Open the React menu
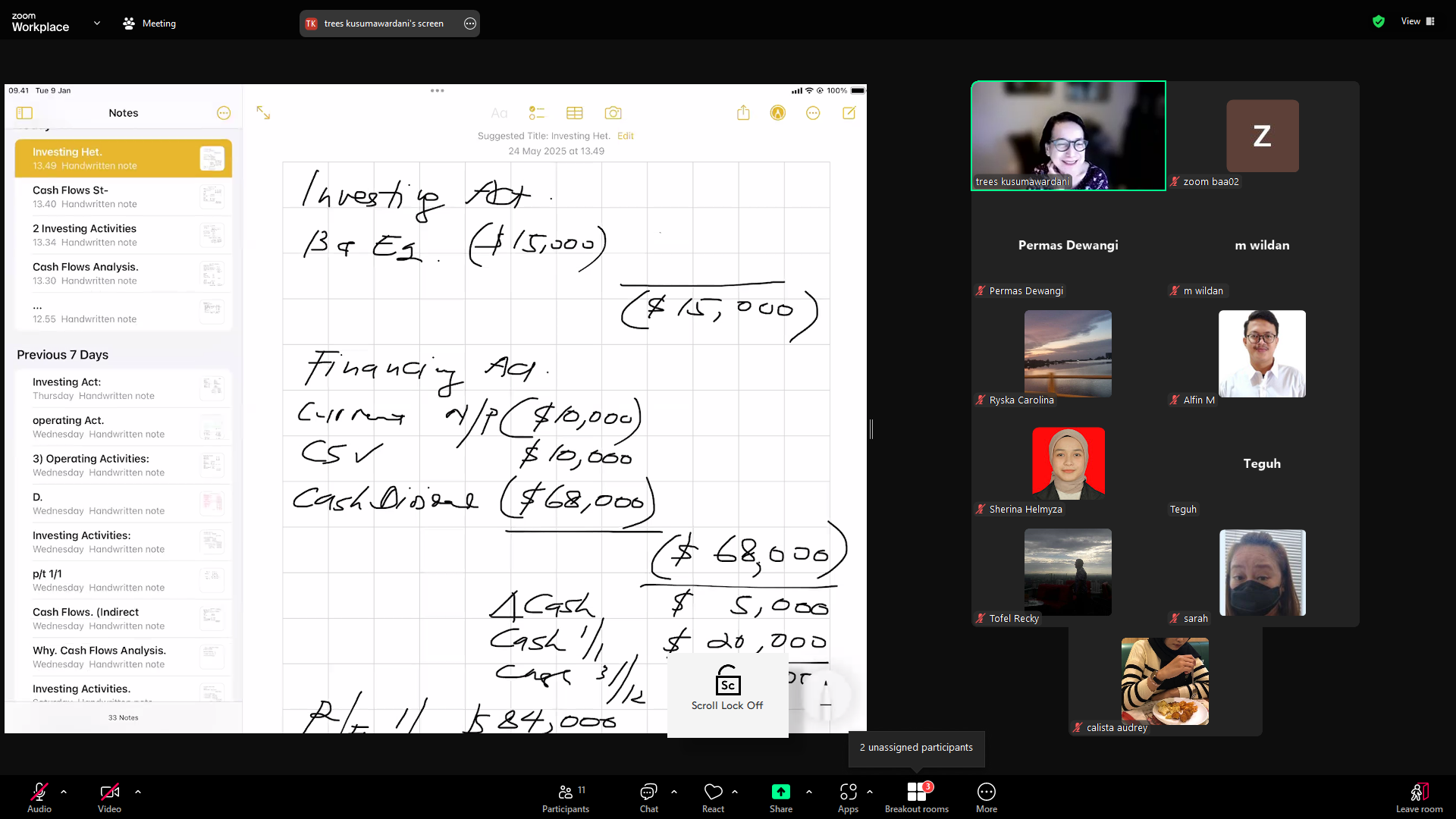The width and height of the screenshot is (1456, 819). click(714, 797)
